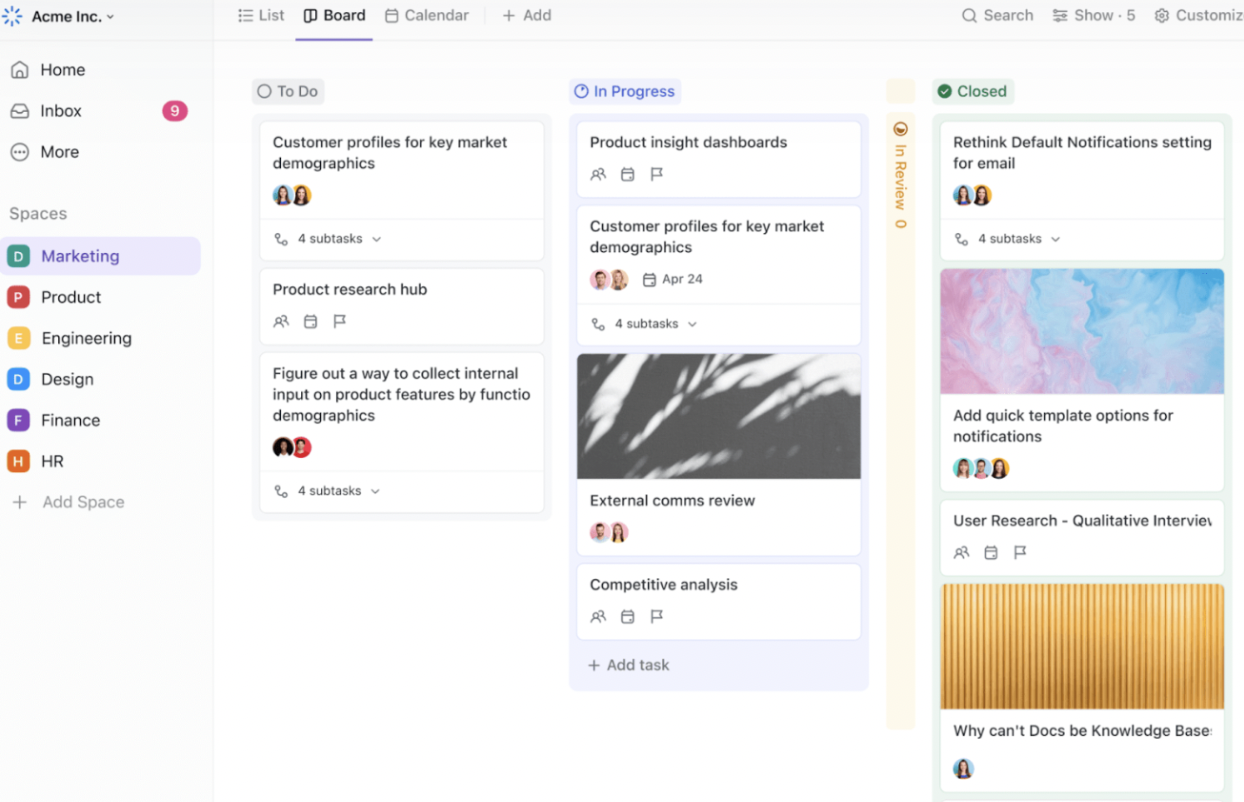The height and width of the screenshot is (802, 1244).
Task: Open the Customize settings gear
Action: (x=1161, y=16)
